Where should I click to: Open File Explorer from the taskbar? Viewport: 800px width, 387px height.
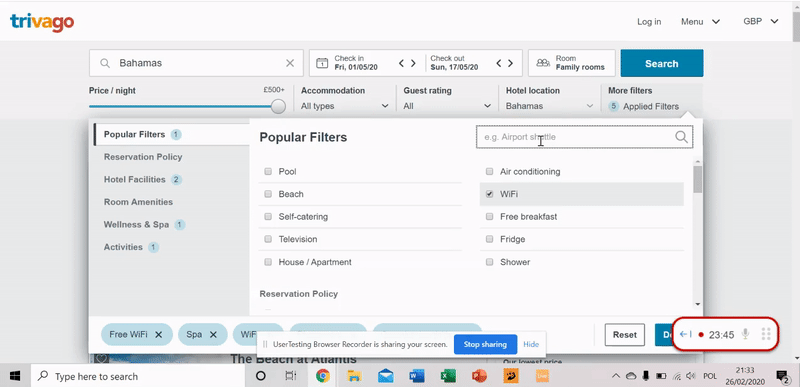(x=354, y=376)
